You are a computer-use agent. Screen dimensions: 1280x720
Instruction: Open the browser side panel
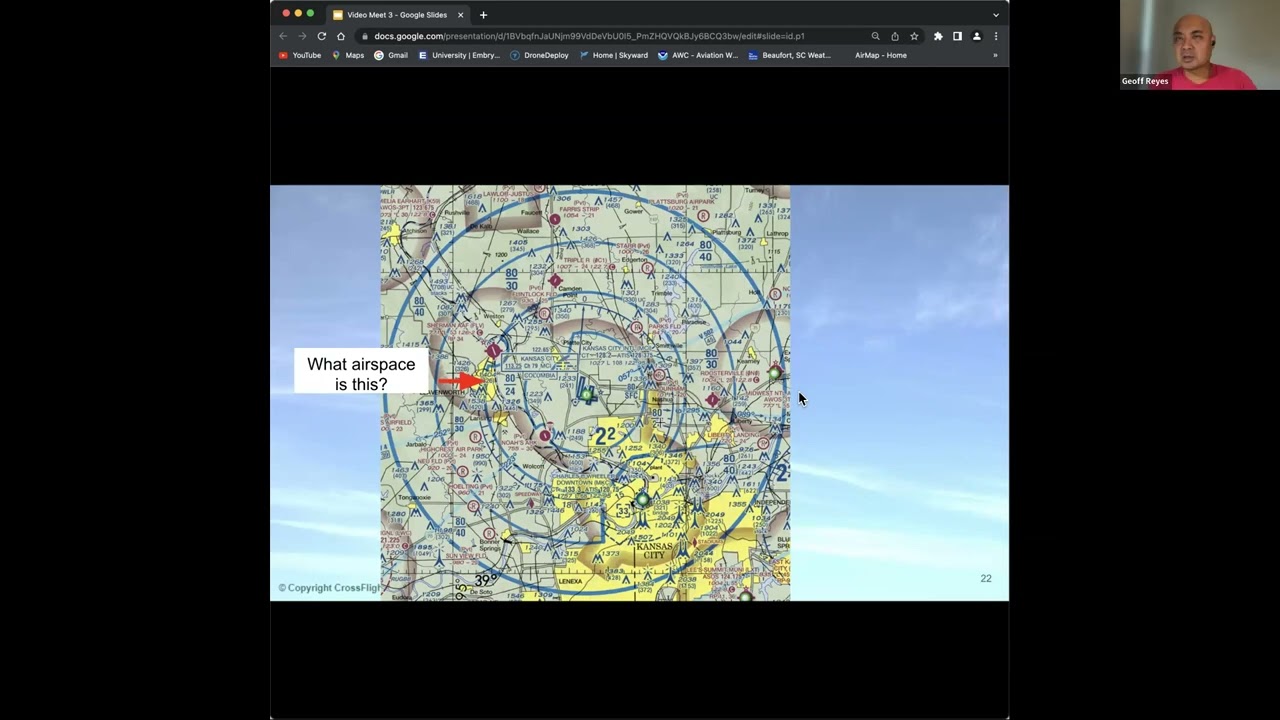tap(957, 36)
